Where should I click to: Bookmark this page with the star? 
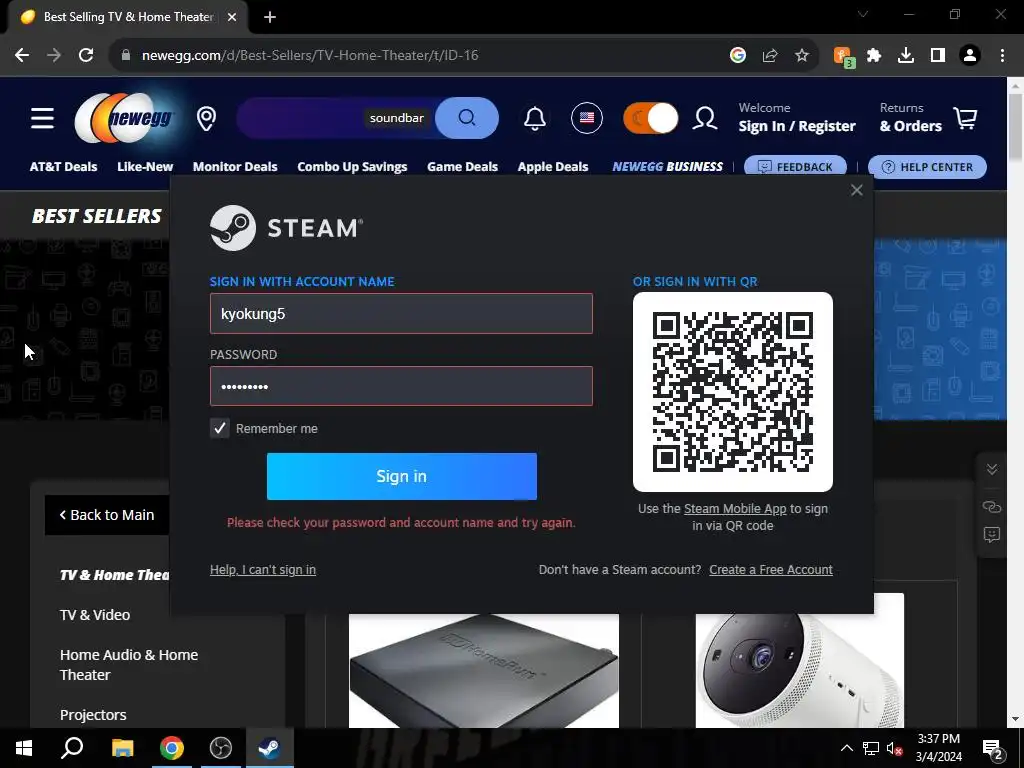802,56
